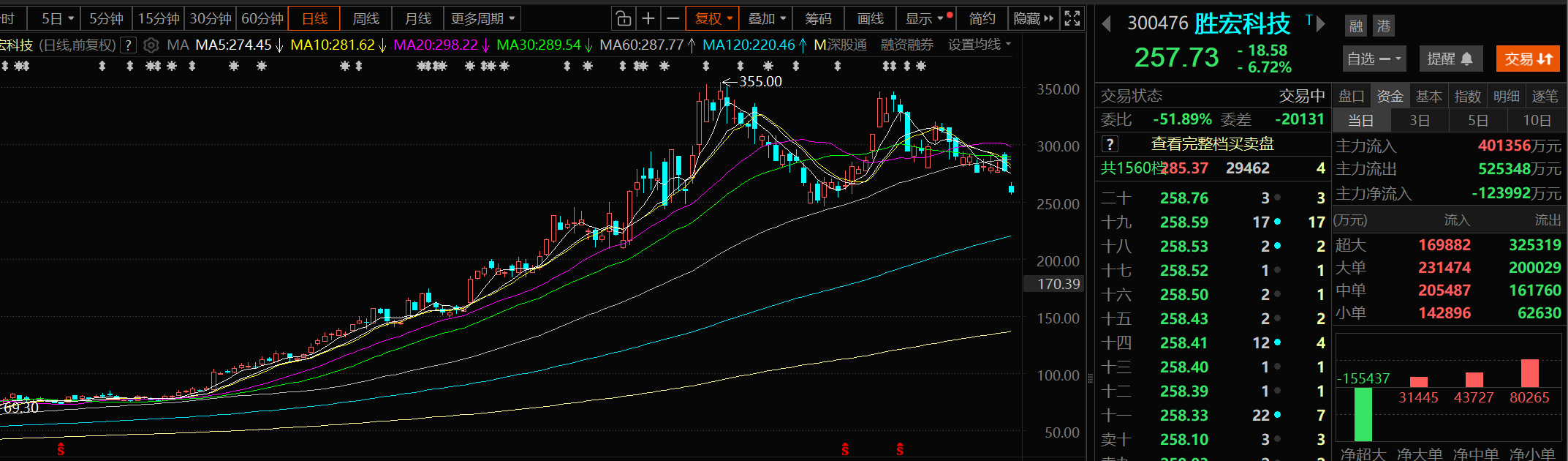Screen dimensions: 1568x461
Task: Switch to 明细 tab
Action: click(1506, 96)
